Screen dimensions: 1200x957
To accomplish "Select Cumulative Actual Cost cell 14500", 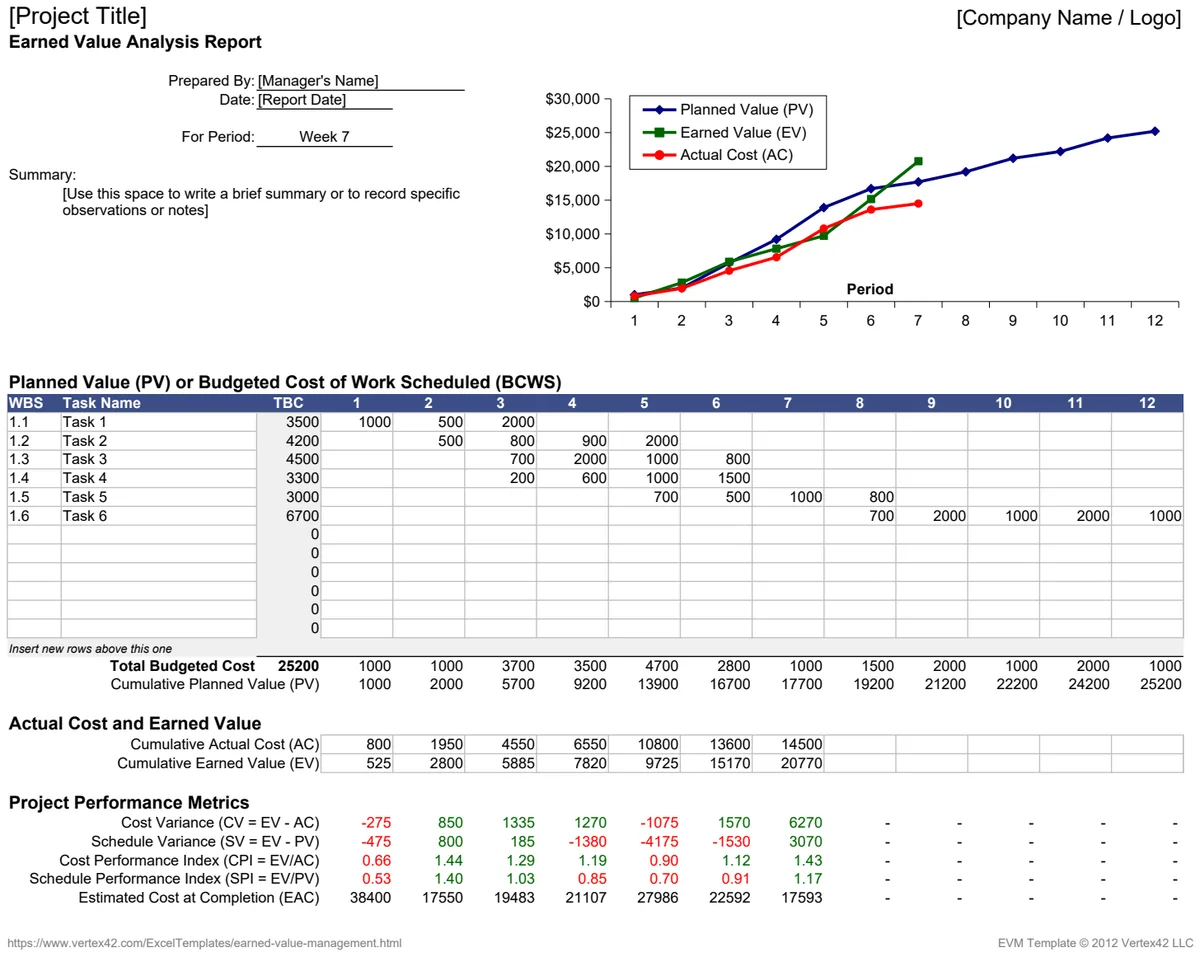I will point(789,744).
